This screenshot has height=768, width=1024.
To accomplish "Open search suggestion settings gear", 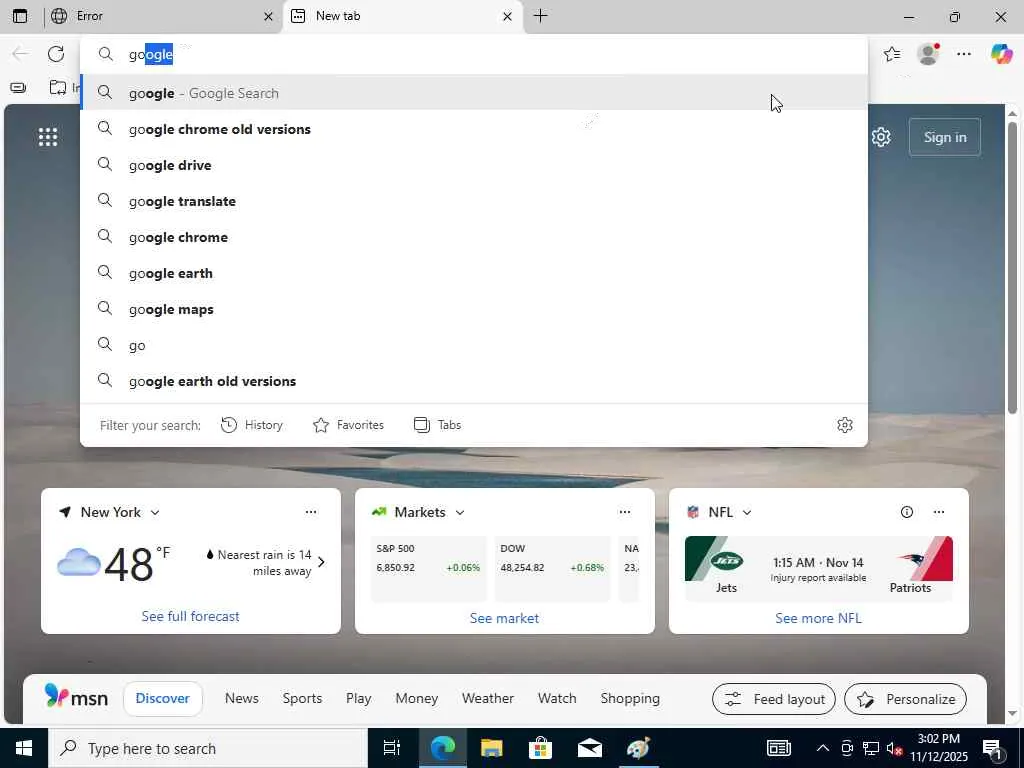I will [x=844, y=425].
